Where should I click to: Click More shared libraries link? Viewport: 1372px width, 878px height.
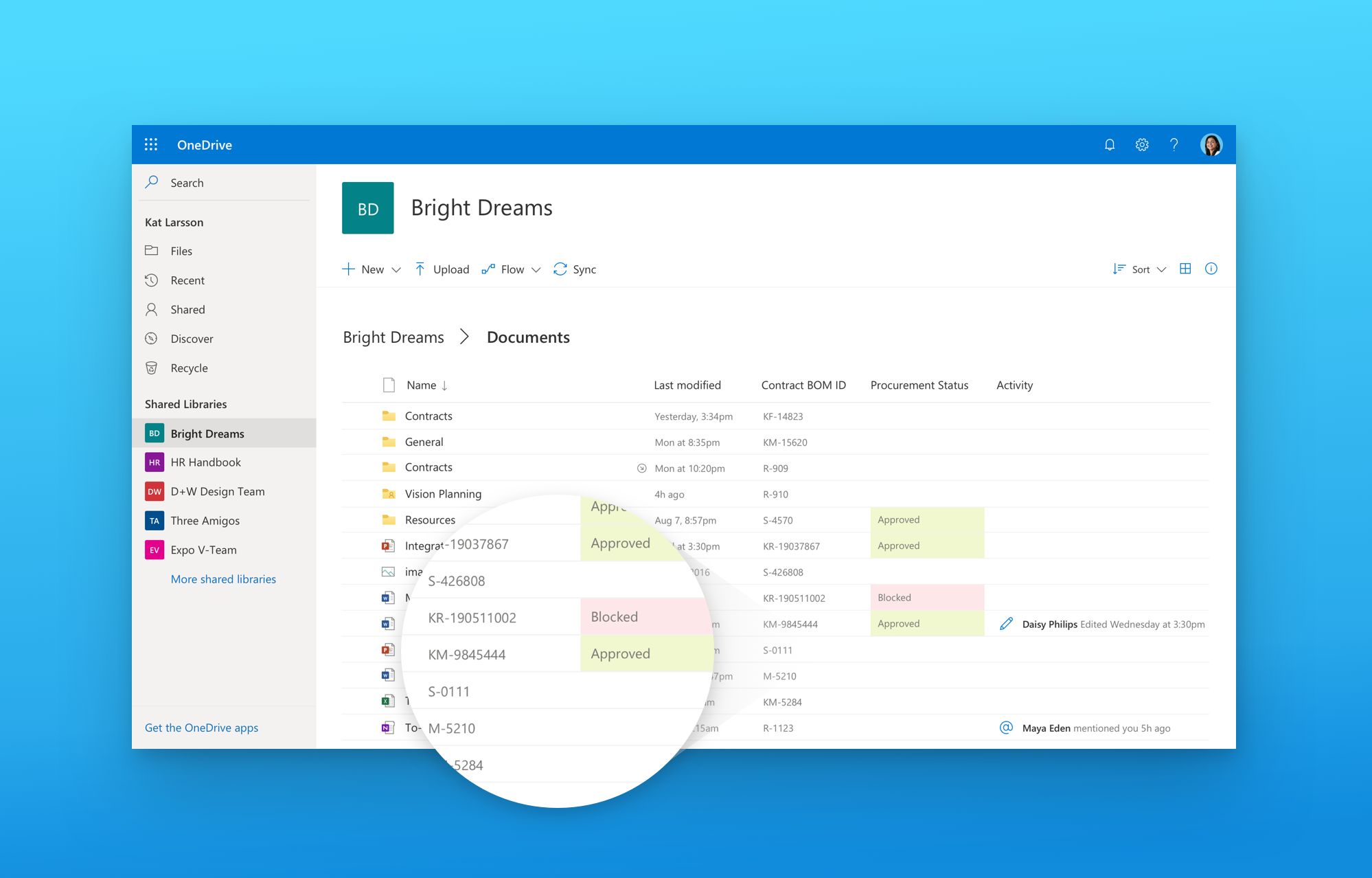pyautogui.click(x=223, y=579)
